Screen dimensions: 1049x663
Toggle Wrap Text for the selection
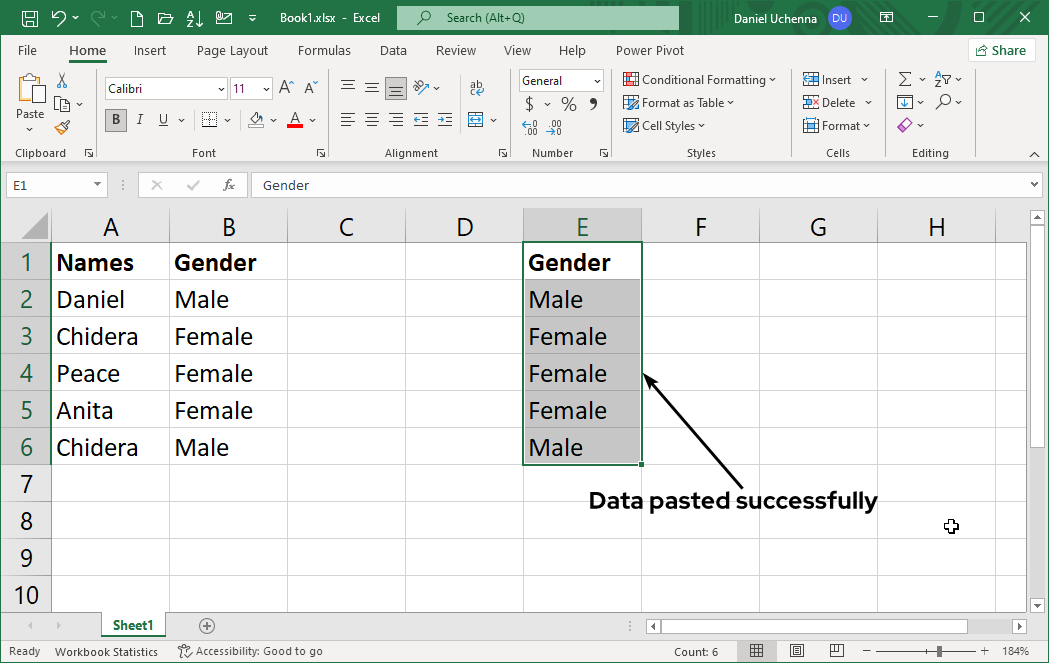pyautogui.click(x=476, y=88)
